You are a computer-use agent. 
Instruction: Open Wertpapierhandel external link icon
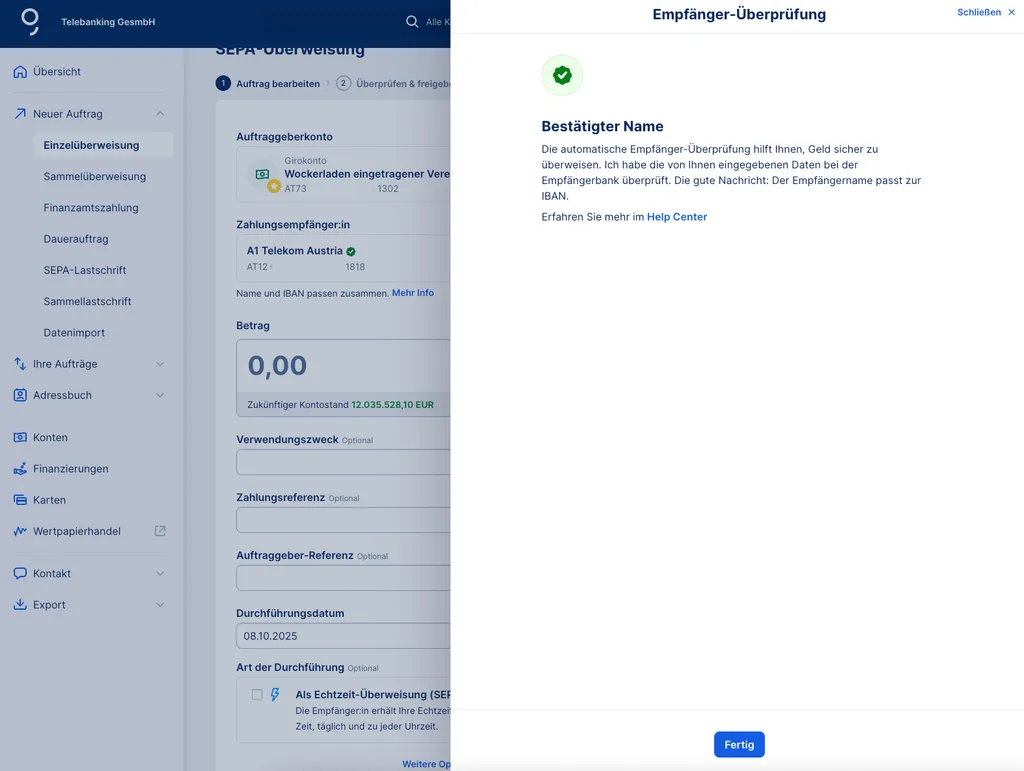coord(160,531)
